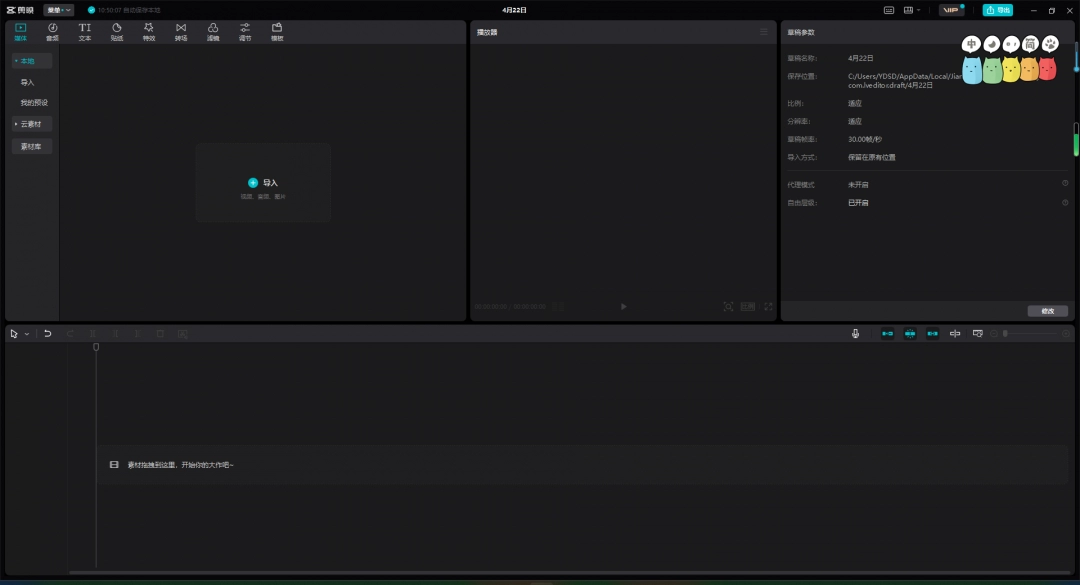Open the 菜单 dropdown next to logo

coord(58,10)
